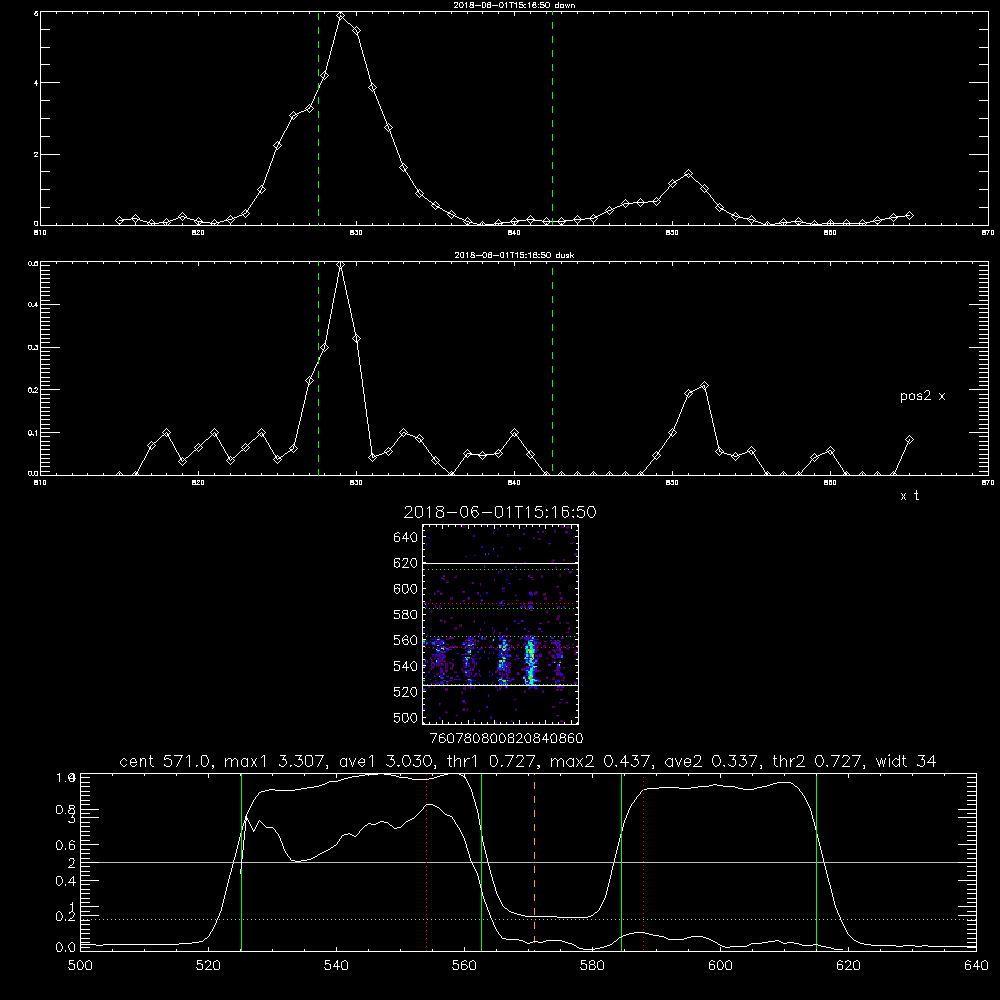Click the '500' label on the bottom plot x-axis
The image size is (1000, 1000).
pyautogui.click(x=80, y=966)
